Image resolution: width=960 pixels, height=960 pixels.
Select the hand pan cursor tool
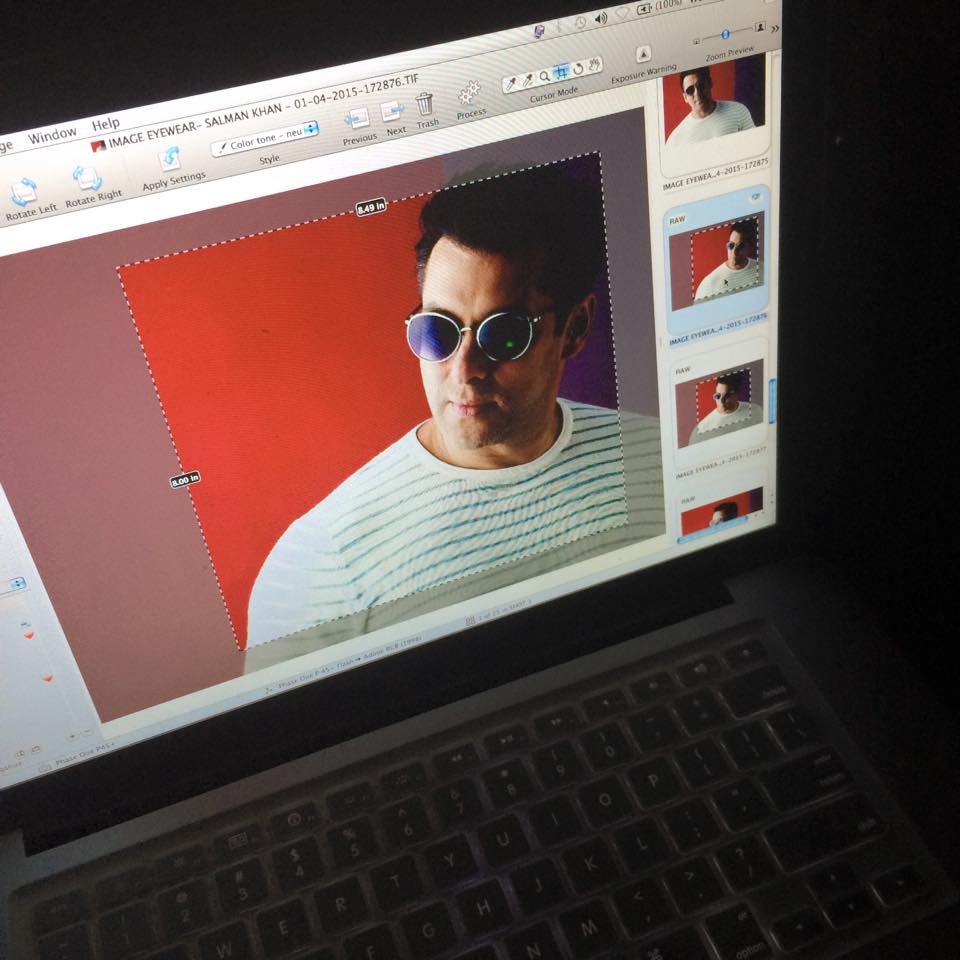click(594, 64)
